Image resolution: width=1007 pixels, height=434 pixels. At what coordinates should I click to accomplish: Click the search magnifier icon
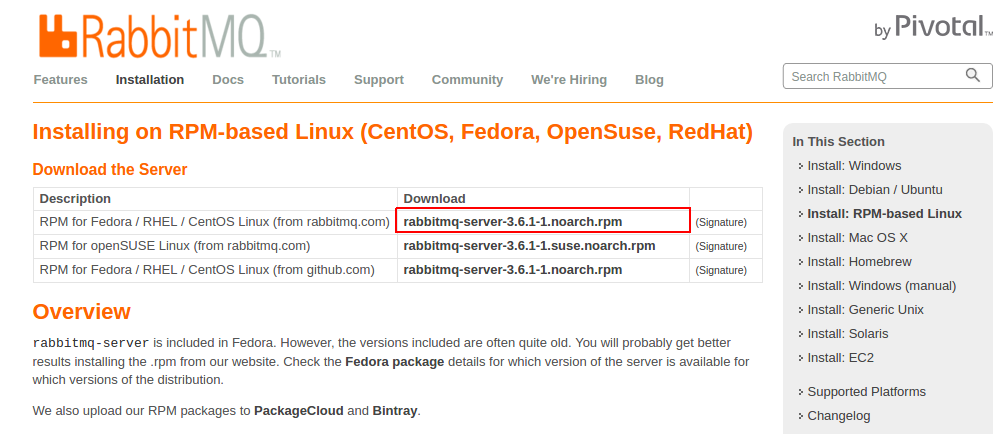[x=973, y=76]
